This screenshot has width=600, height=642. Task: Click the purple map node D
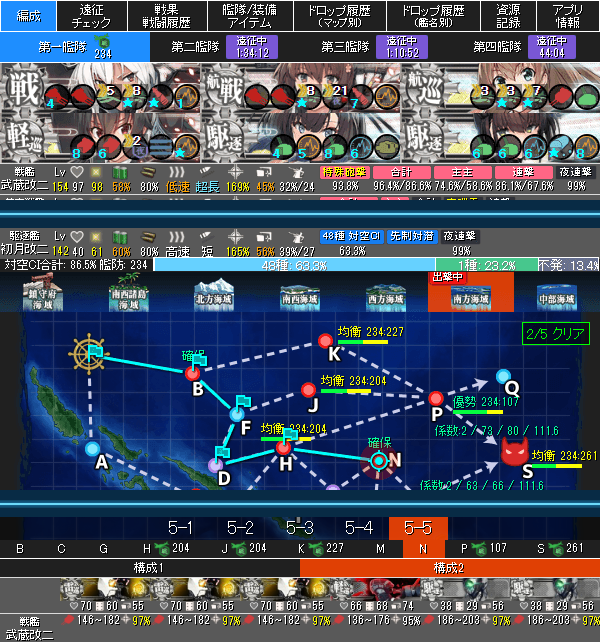[x=216, y=465]
